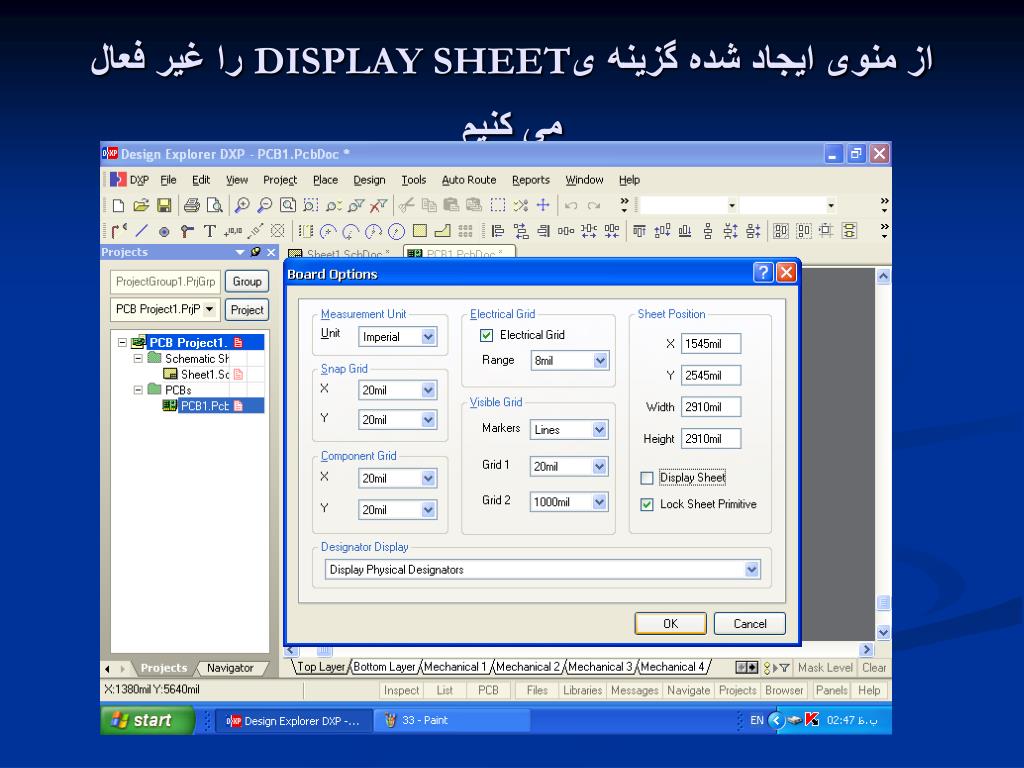
Task: Click the Align Top components icon
Action: [x=639, y=231]
